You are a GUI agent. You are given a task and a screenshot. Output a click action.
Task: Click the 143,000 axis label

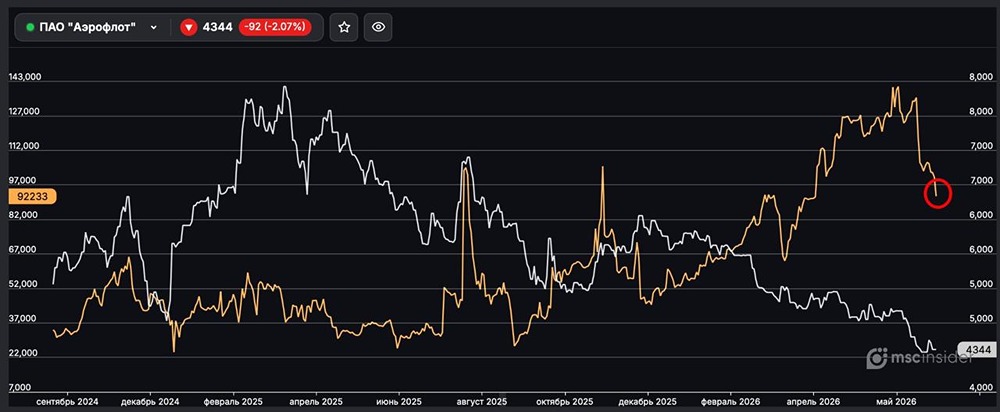click(24, 77)
